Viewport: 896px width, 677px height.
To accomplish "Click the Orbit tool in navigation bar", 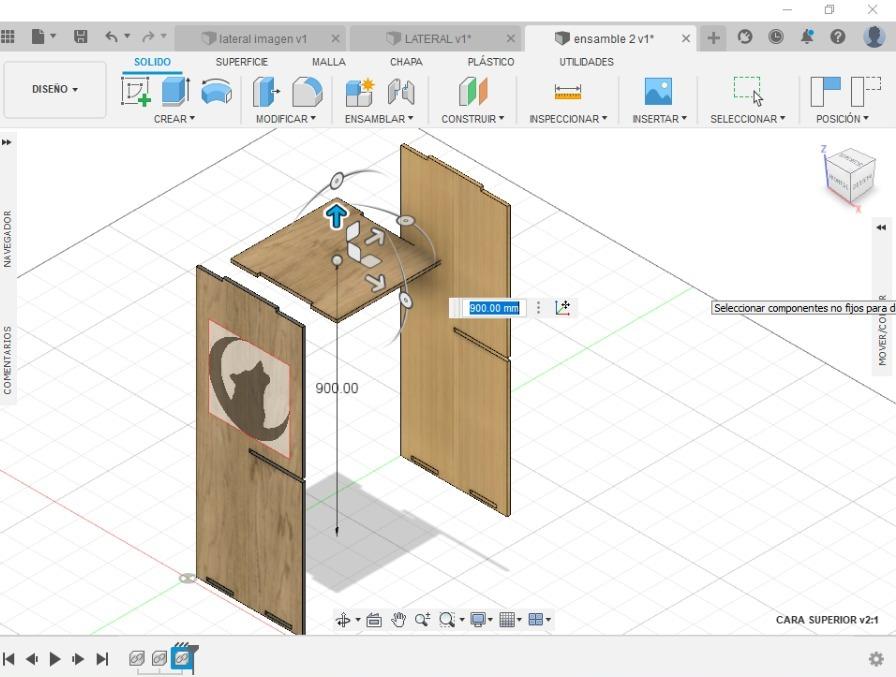I will click(343, 620).
